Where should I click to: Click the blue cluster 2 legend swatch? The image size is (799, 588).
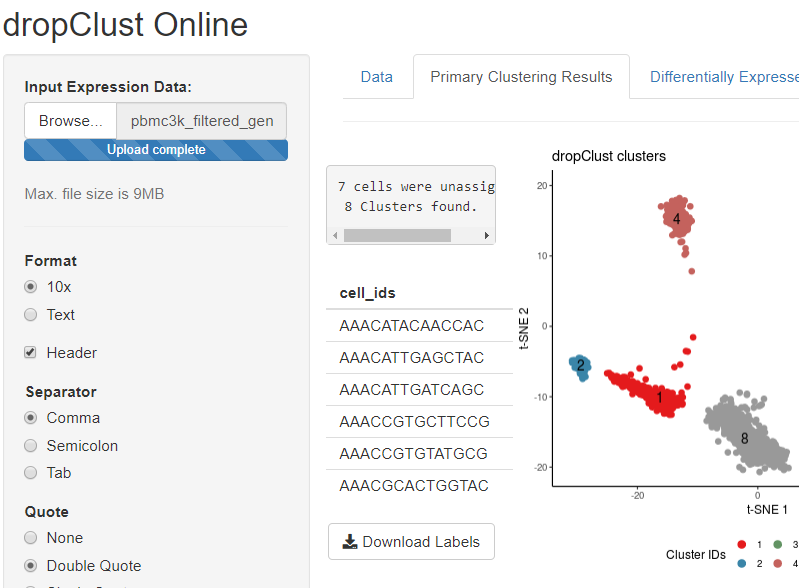click(x=742, y=563)
